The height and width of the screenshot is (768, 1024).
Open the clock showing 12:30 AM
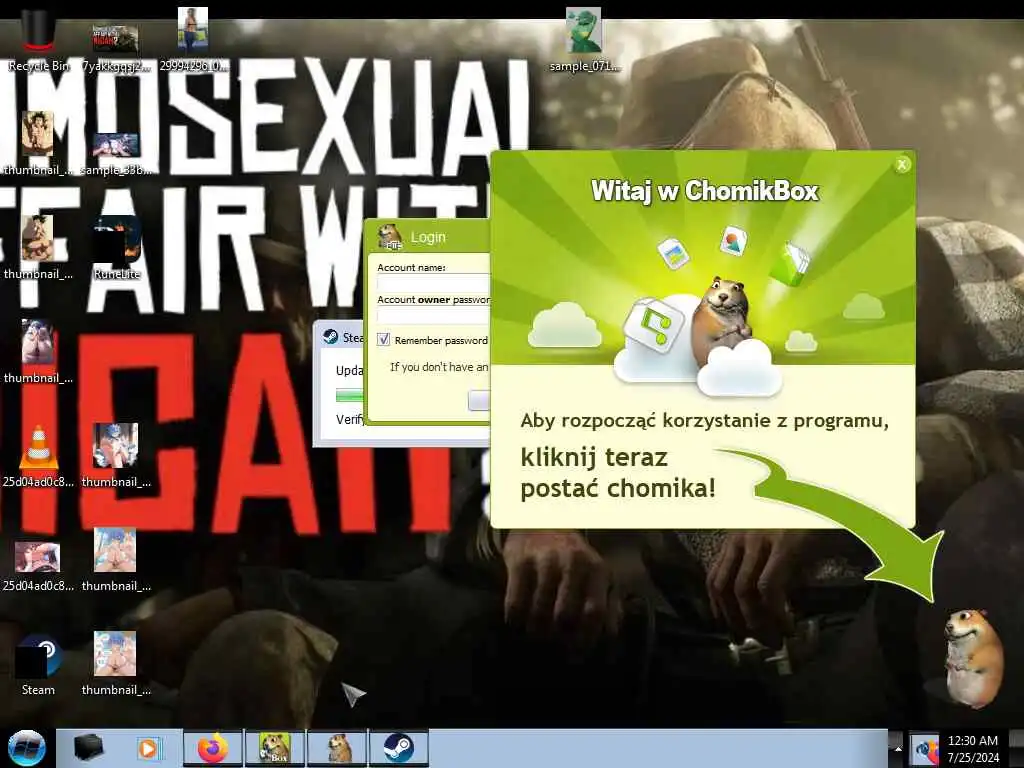coord(973,749)
